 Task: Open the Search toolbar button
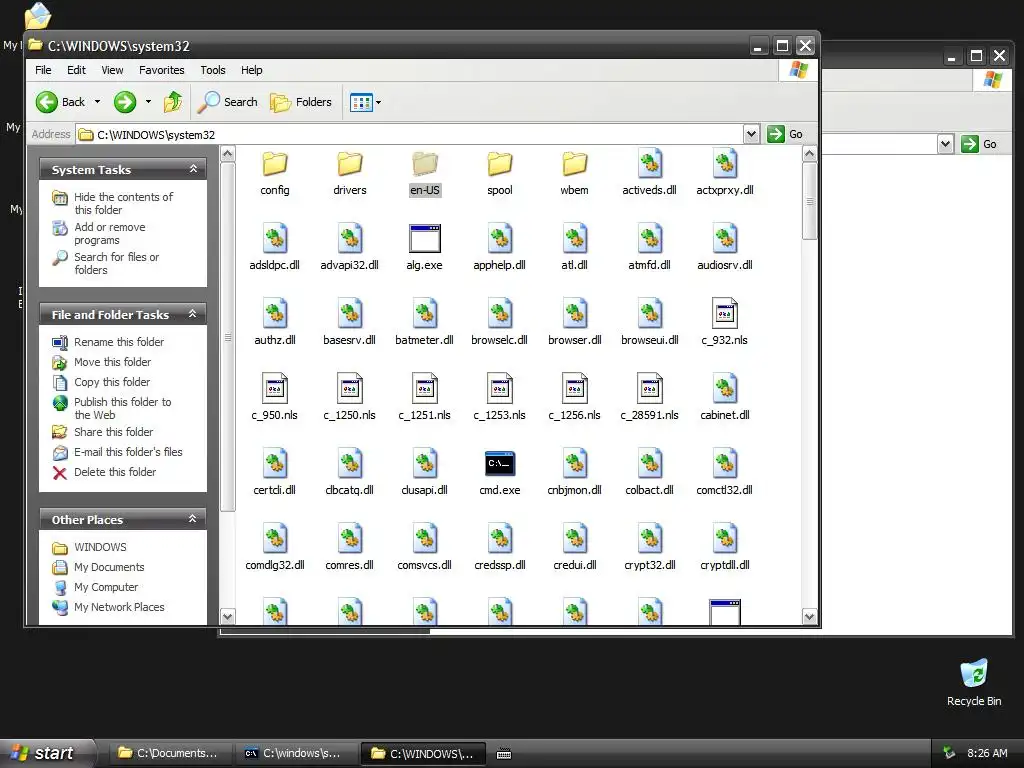tap(228, 102)
